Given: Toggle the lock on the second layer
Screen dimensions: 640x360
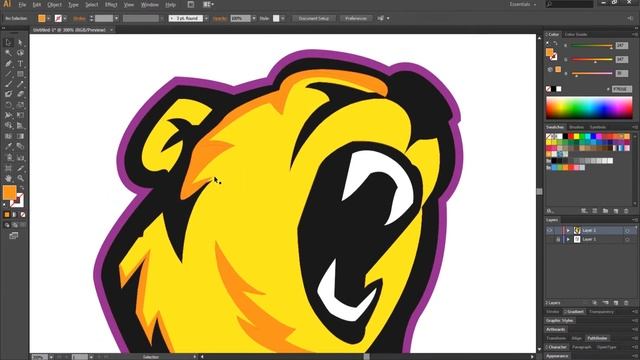Looking at the screenshot, I should 558,240.
